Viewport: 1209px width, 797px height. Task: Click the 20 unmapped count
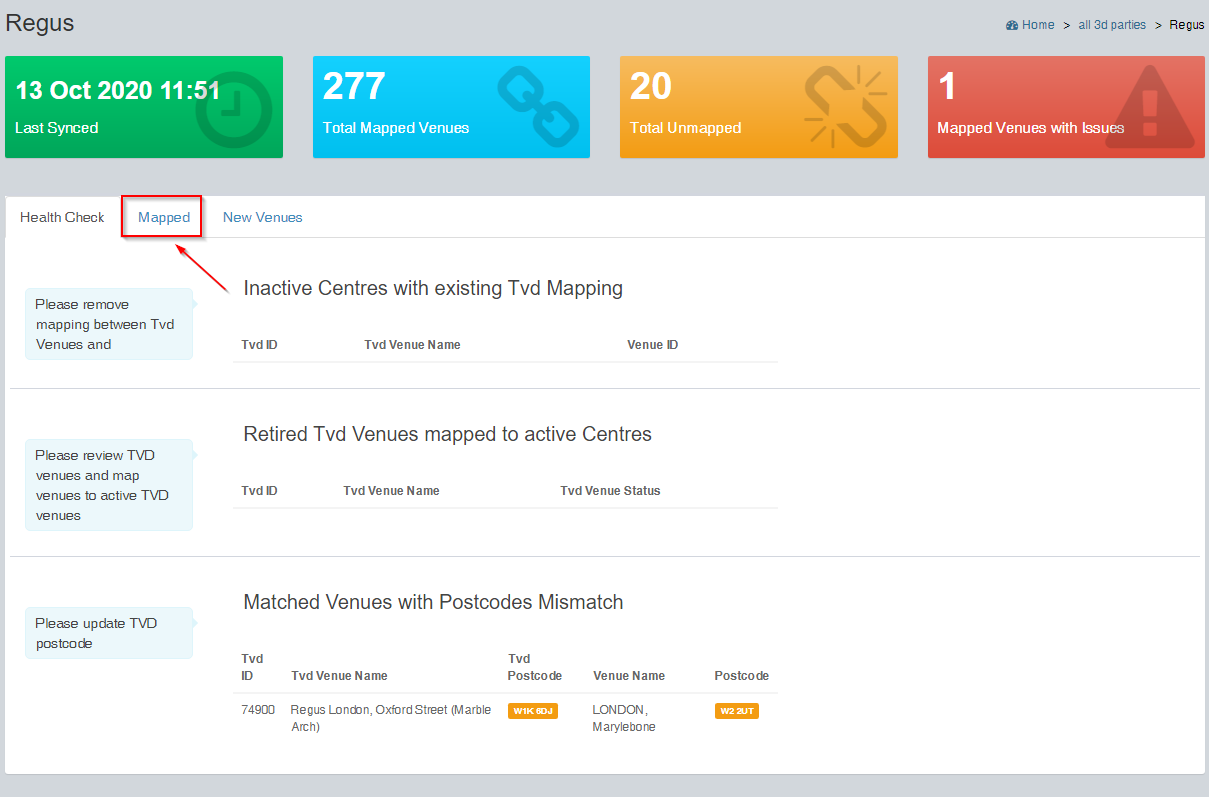click(651, 87)
